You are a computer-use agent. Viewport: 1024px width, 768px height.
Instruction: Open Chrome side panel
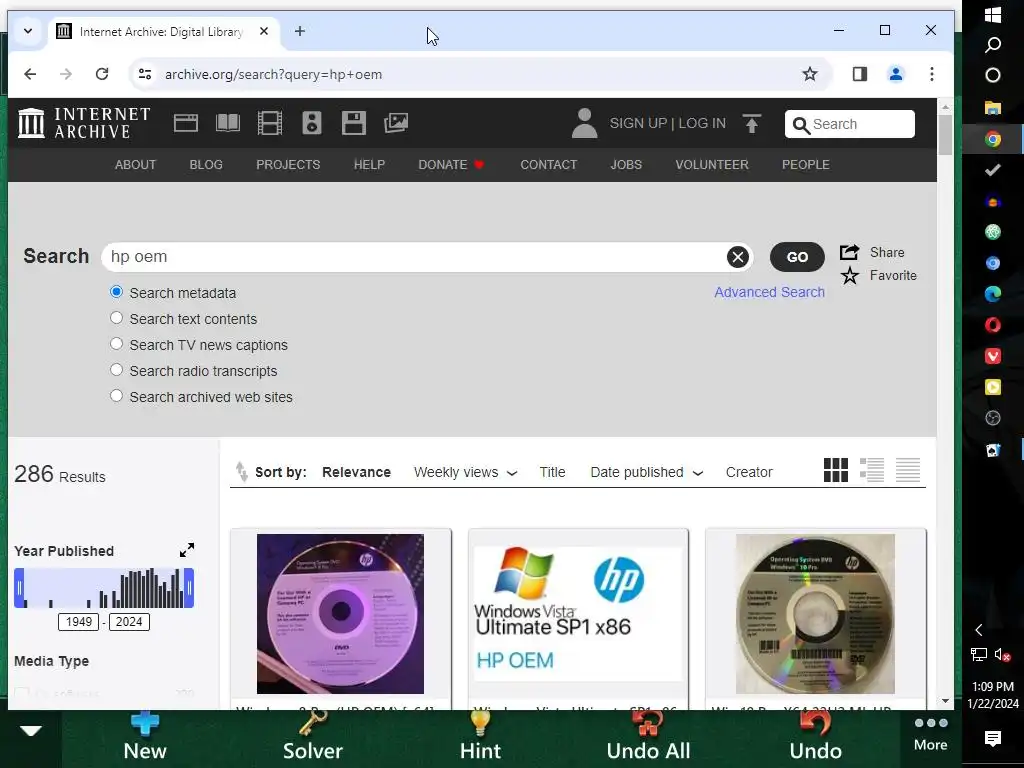(x=860, y=74)
